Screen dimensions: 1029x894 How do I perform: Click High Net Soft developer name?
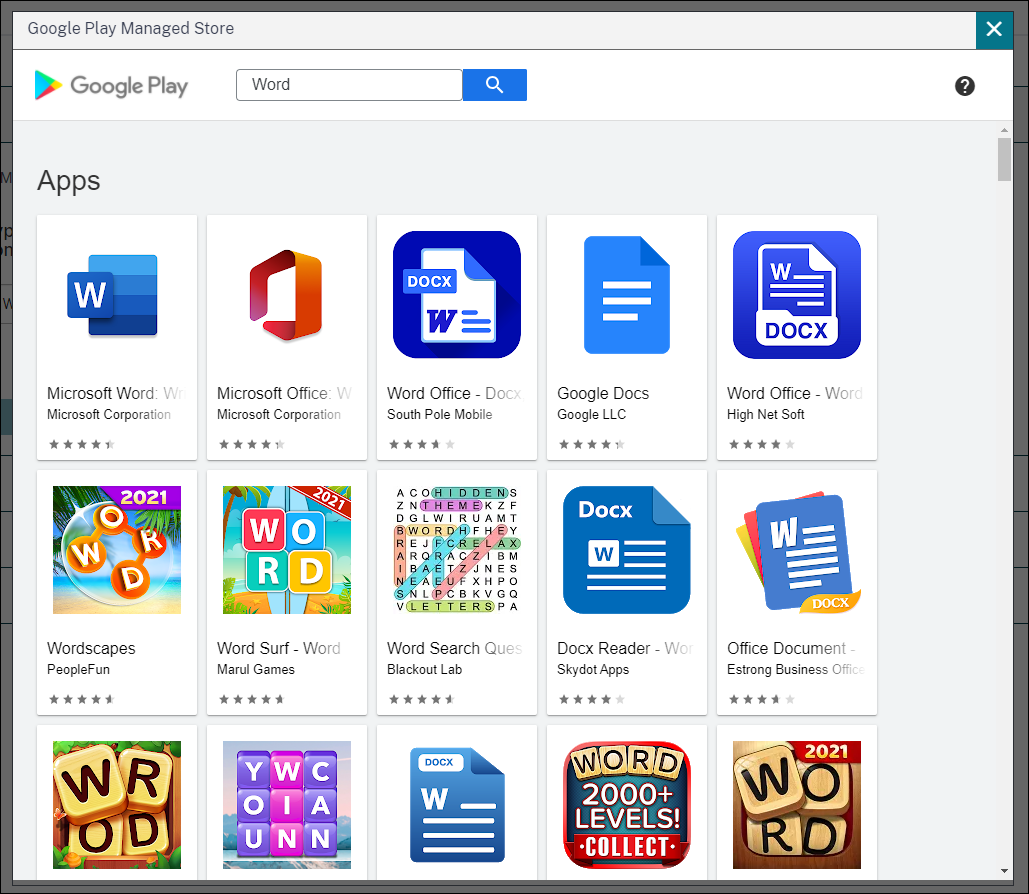(x=765, y=414)
